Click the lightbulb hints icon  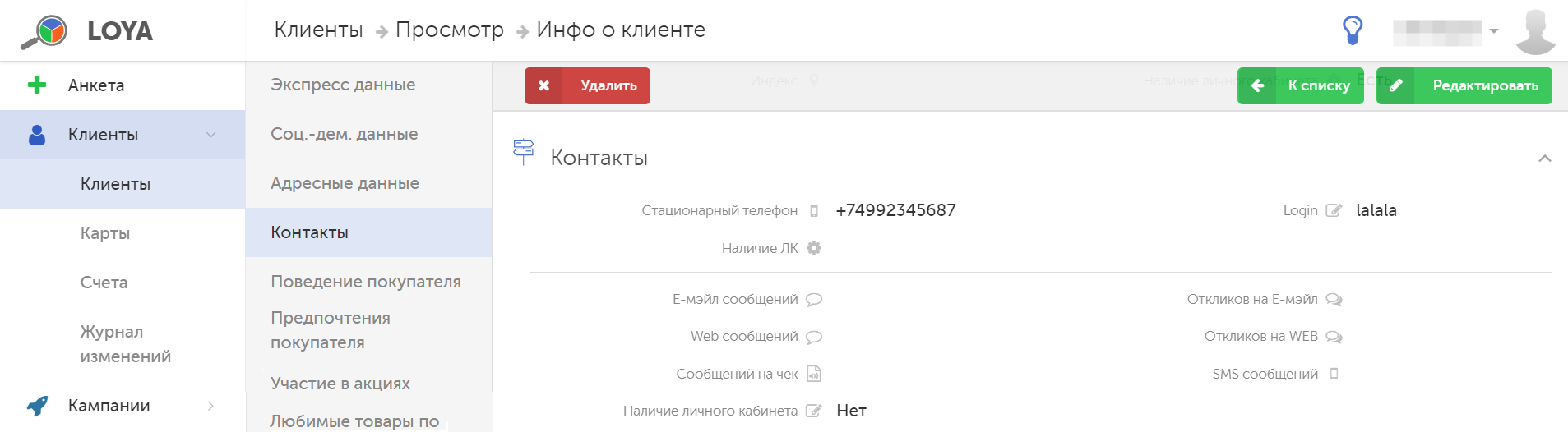1353,30
